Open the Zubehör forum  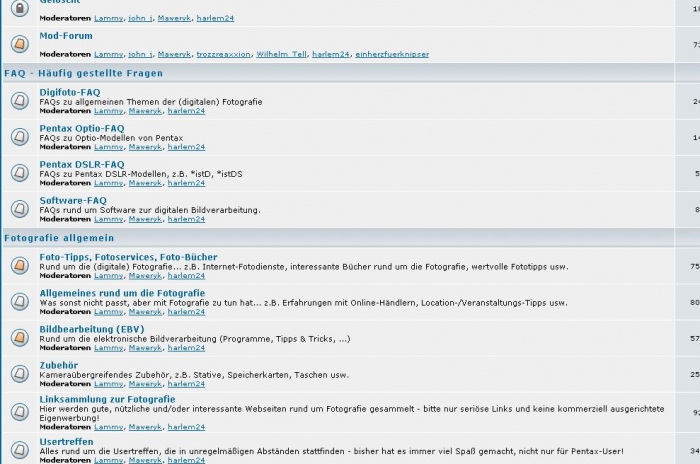point(58,365)
